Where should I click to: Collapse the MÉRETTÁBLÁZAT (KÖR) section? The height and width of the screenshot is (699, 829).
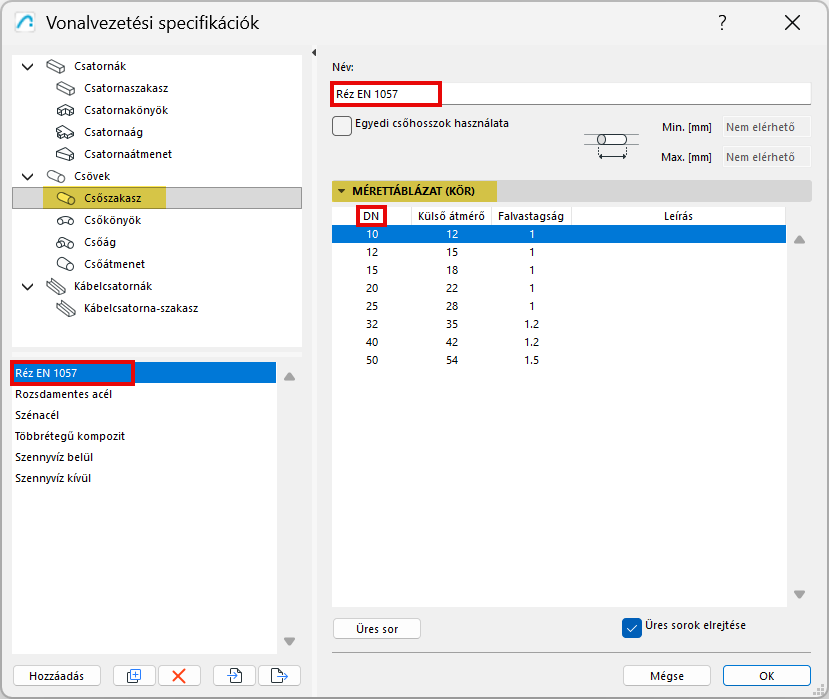click(342, 191)
